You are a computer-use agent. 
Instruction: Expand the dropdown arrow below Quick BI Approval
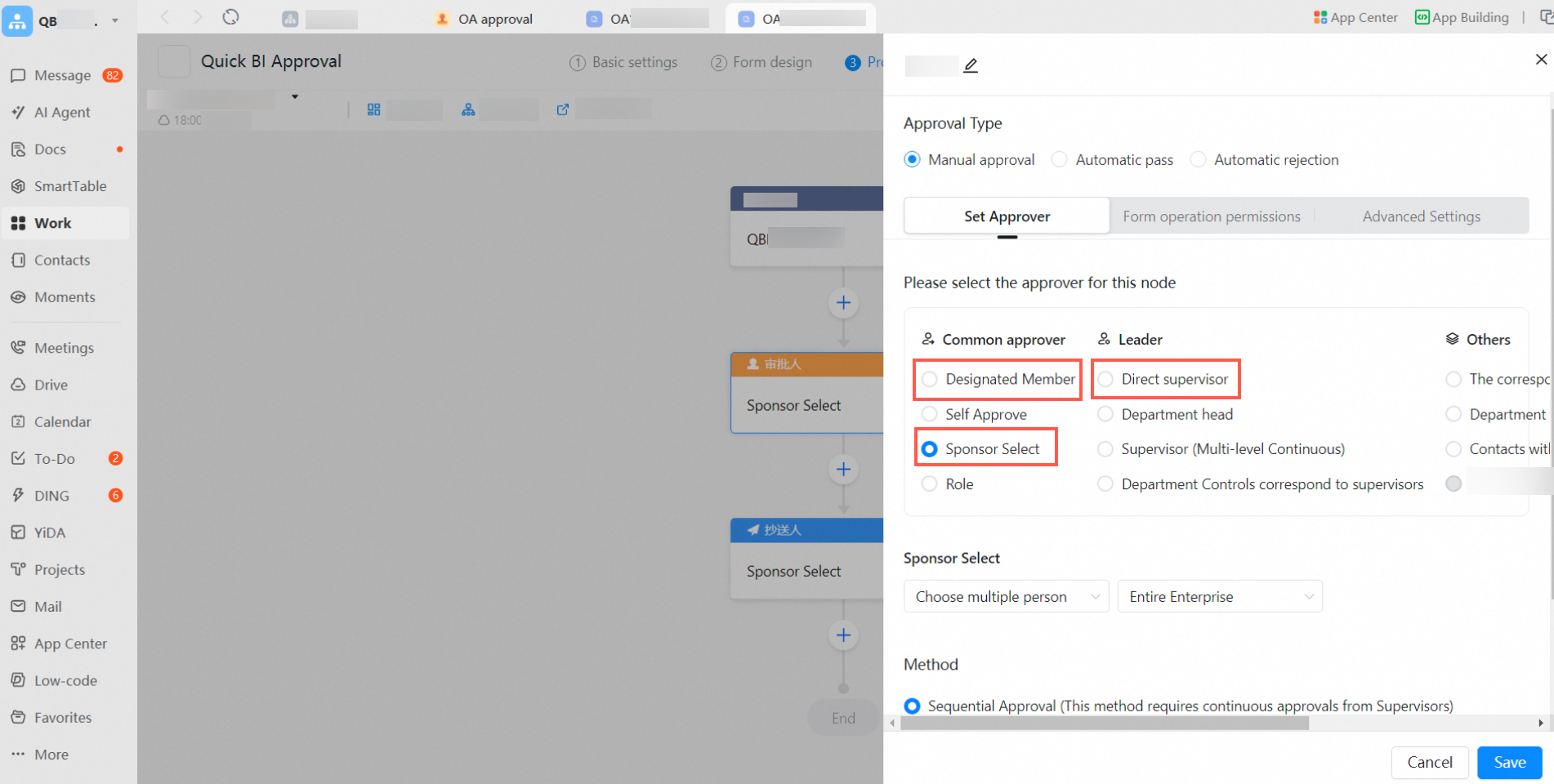(295, 96)
